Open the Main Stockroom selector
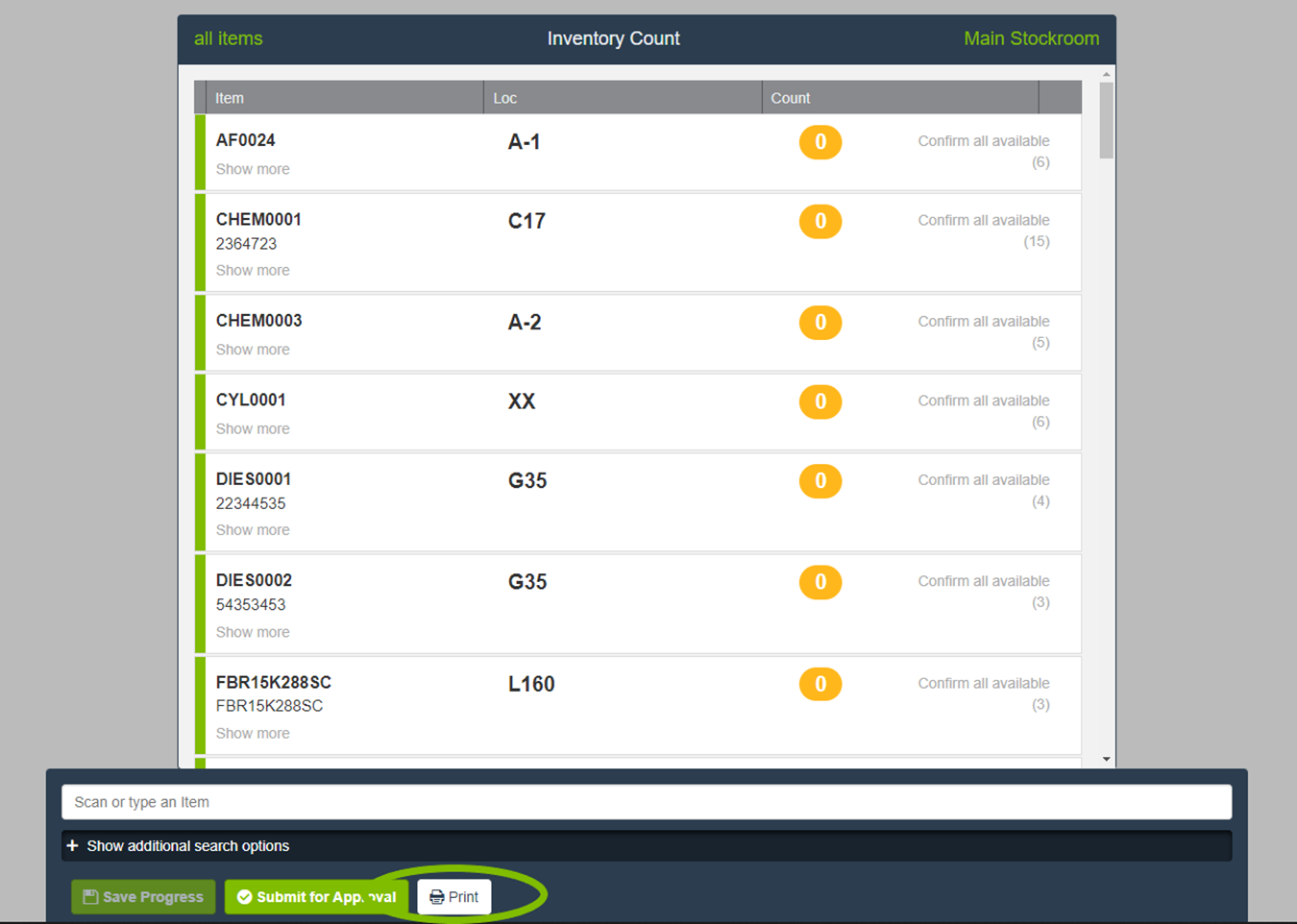The image size is (1297, 924). (1031, 39)
